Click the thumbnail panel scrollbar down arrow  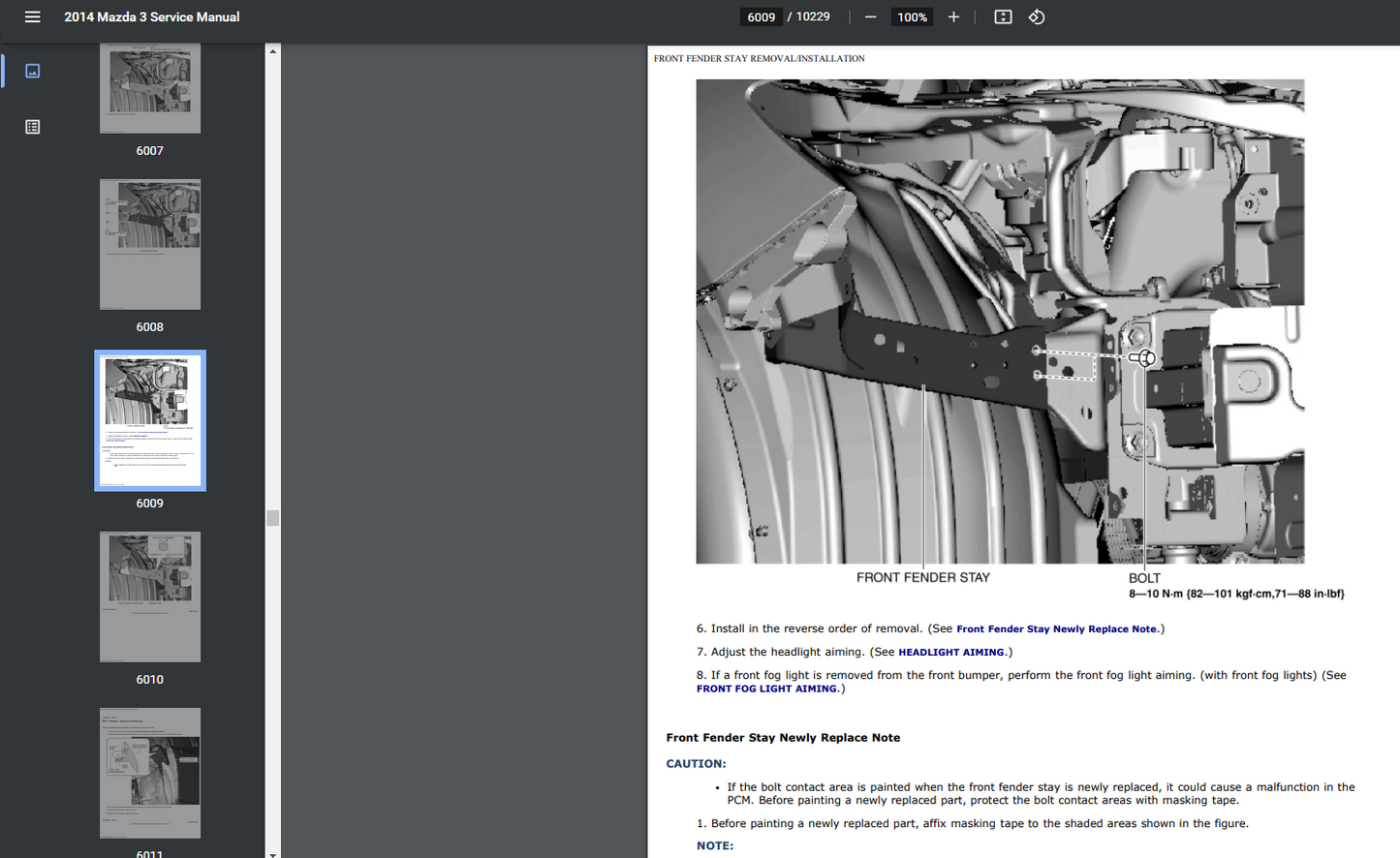click(273, 852)
